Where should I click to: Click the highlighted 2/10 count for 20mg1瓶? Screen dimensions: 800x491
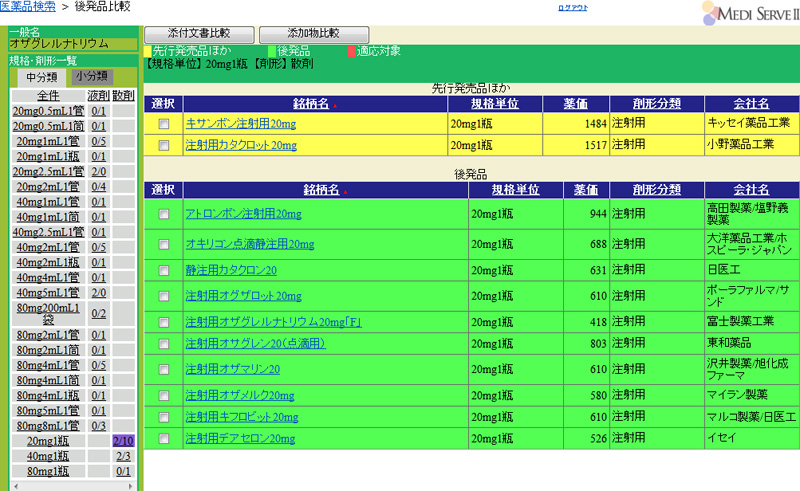point(123,441)
